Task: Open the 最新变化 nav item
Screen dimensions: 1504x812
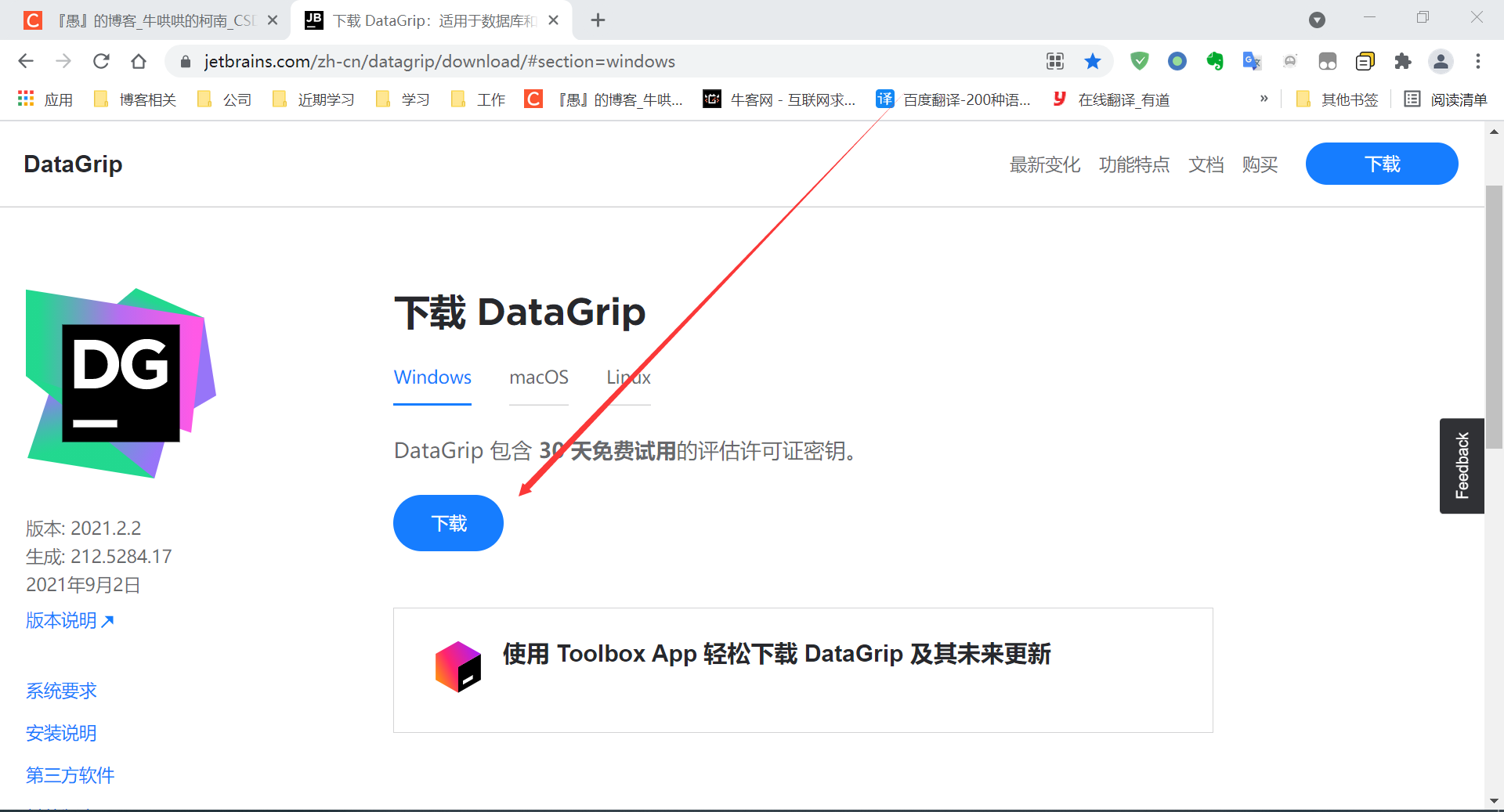Action: [x=1045, y=164]
